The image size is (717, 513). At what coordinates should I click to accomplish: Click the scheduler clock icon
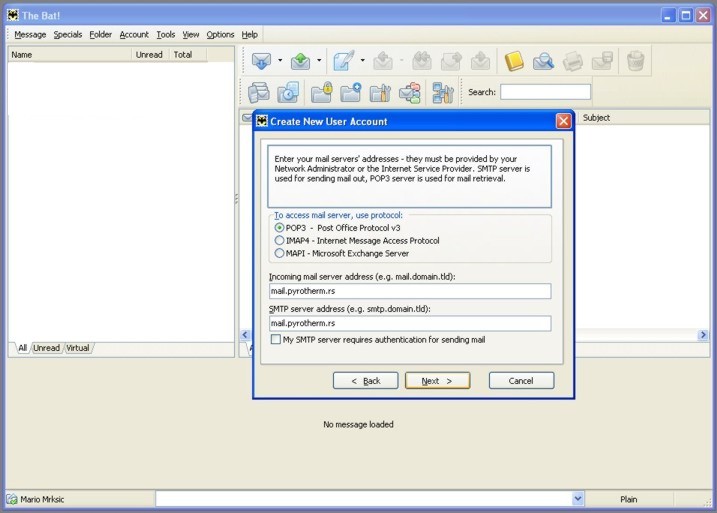tap(288, 92)
